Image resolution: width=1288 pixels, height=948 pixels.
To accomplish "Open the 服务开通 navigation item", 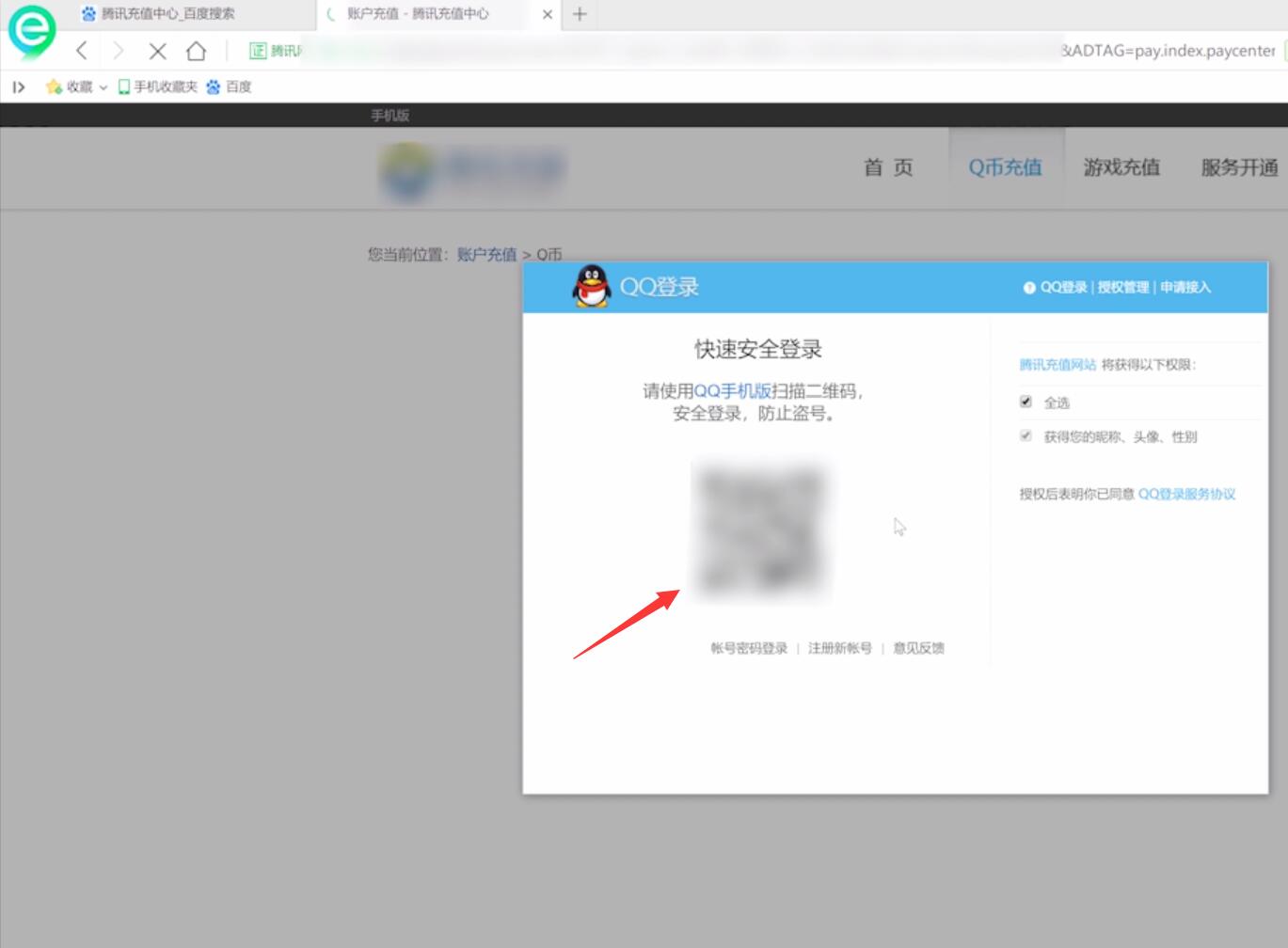I will pos(1239,167).
